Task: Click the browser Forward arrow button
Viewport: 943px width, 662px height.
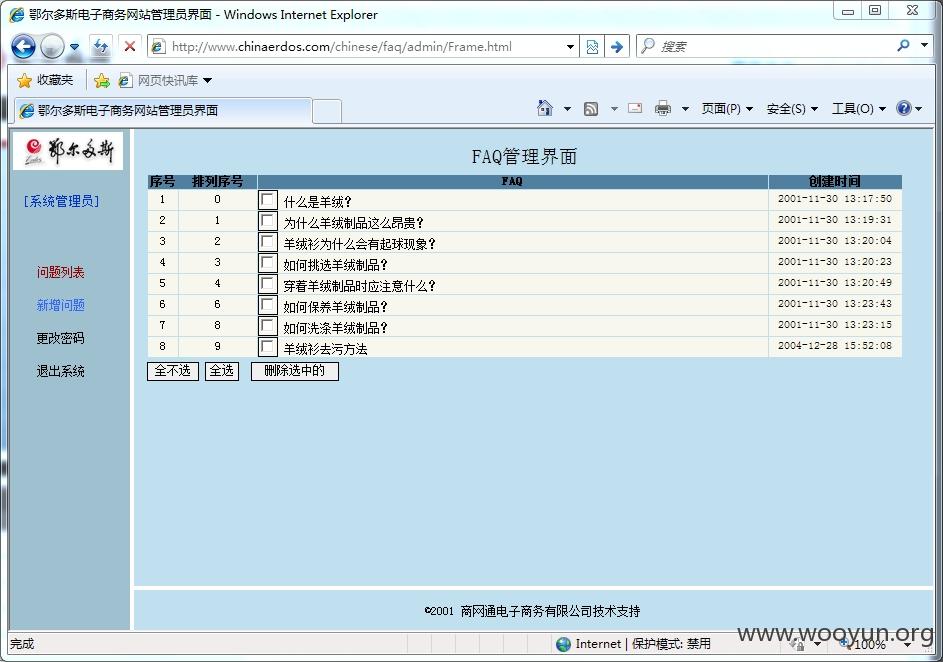Action: [52, 46]
